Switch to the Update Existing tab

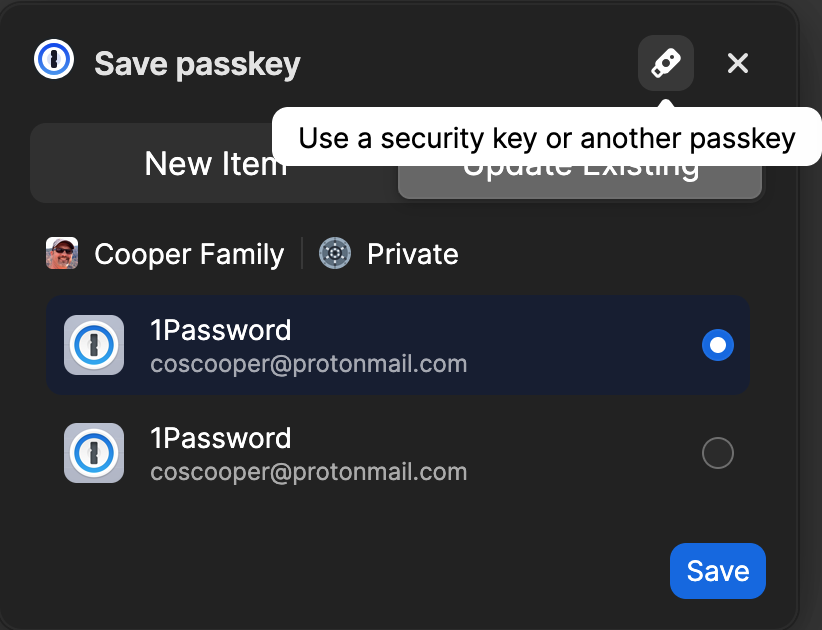pyautogui.click(x=580, y=183)
